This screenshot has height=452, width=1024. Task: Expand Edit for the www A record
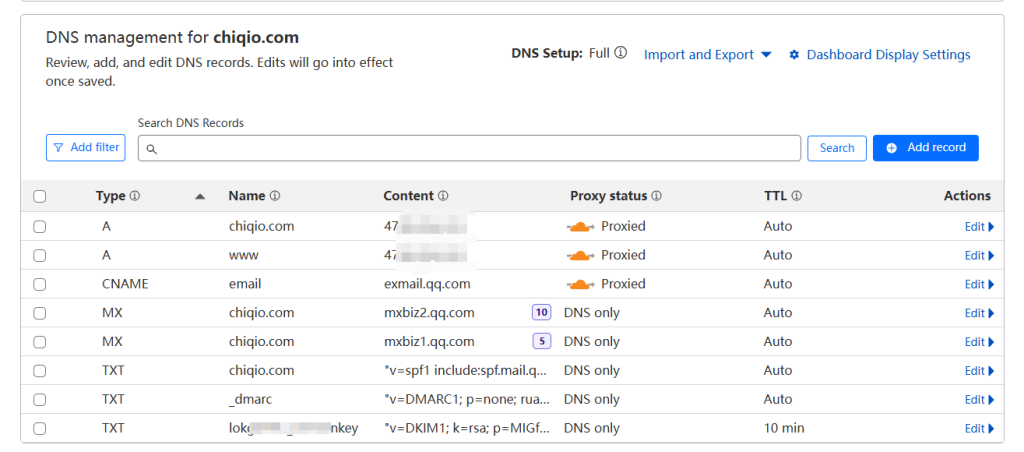980,255
